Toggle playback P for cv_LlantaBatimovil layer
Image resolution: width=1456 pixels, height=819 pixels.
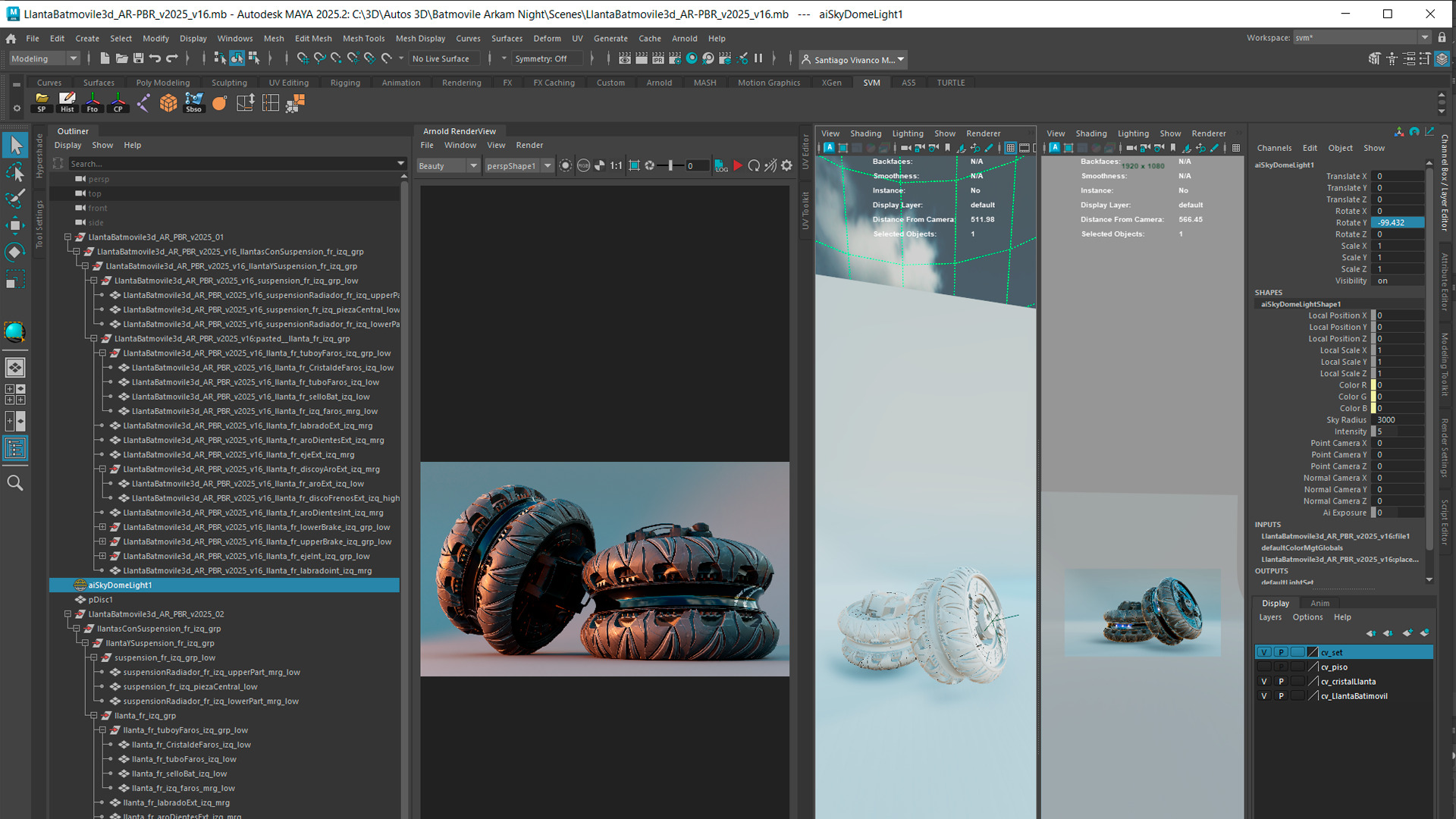[1281, 696]
